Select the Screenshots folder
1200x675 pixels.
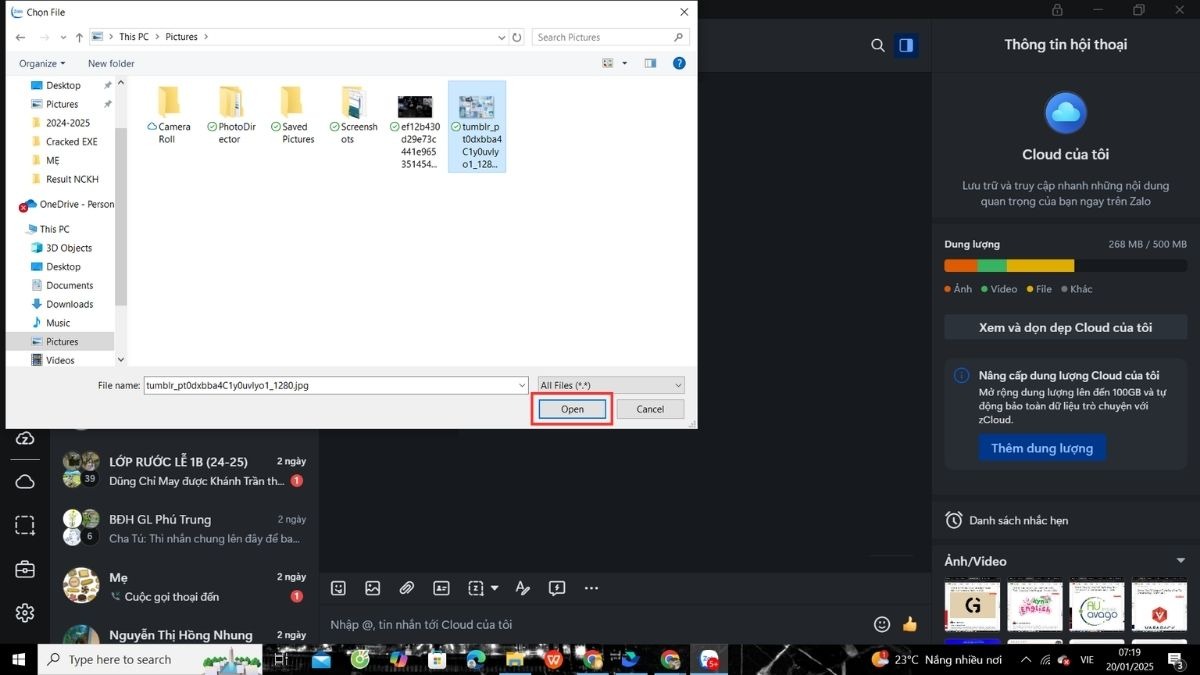(x=353, y=115)
